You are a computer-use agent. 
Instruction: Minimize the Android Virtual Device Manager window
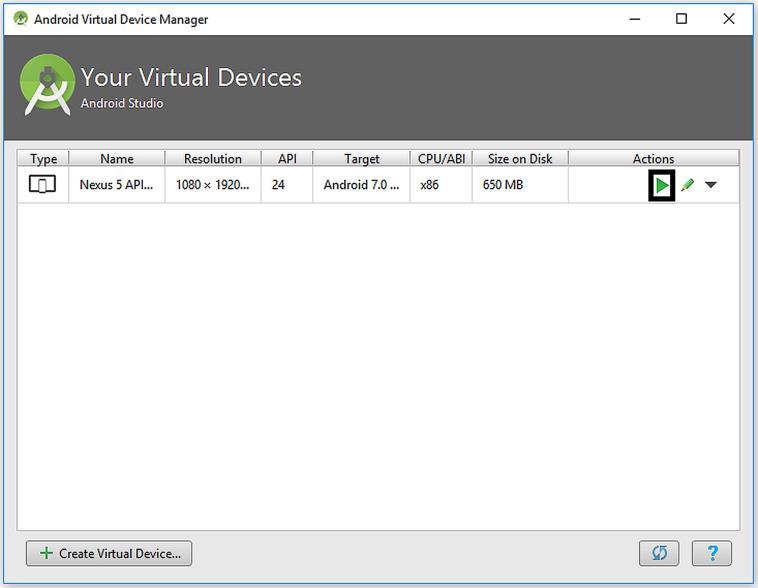click(x=635, y=19)
